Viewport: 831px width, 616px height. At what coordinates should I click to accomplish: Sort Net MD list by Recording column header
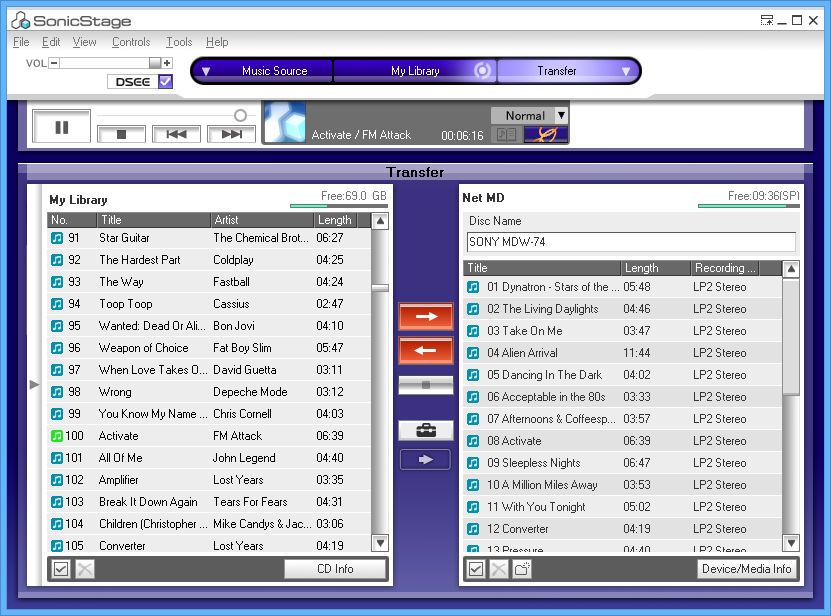click(725, 268)
